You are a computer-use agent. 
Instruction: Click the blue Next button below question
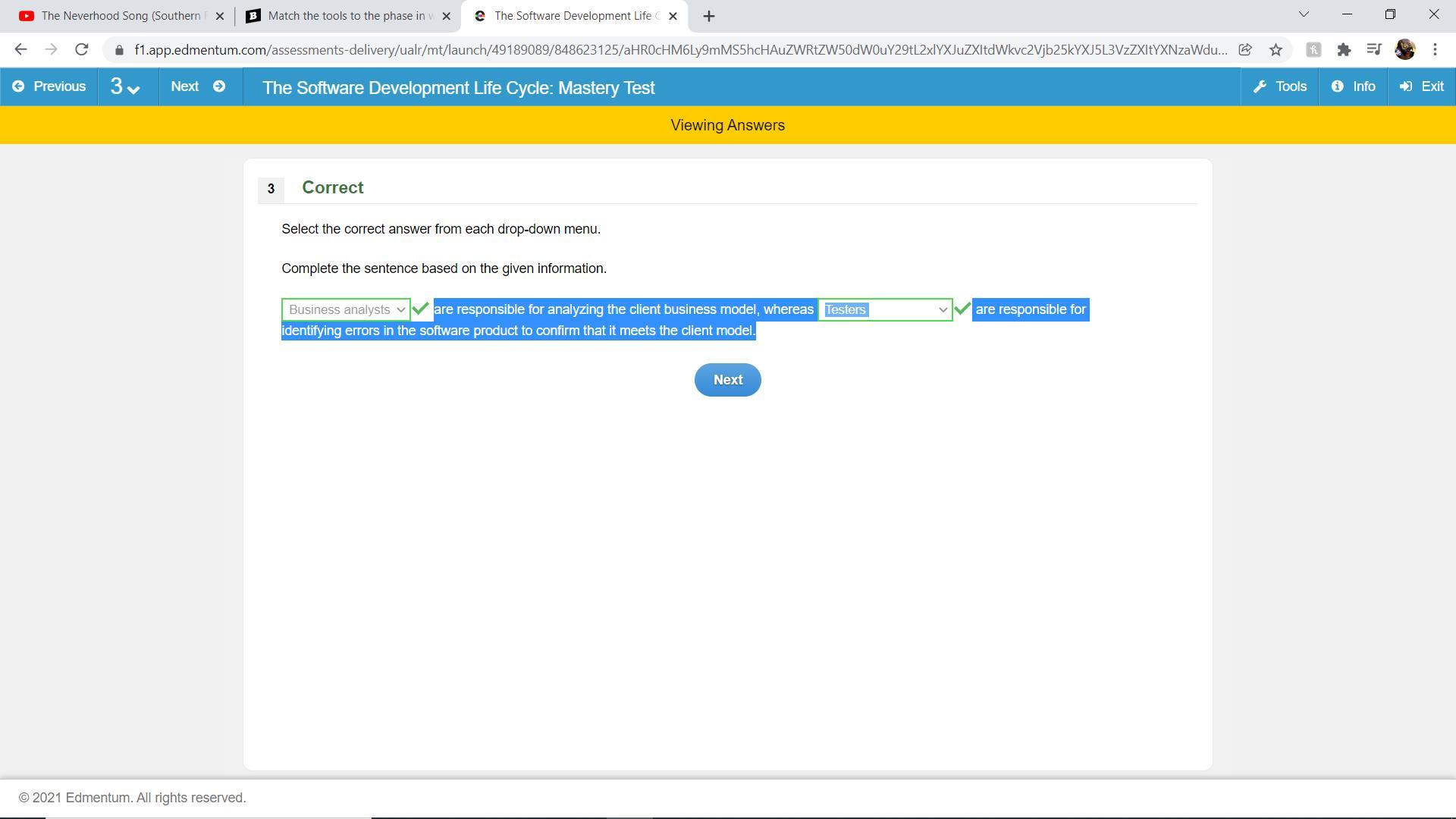point(727,380)
